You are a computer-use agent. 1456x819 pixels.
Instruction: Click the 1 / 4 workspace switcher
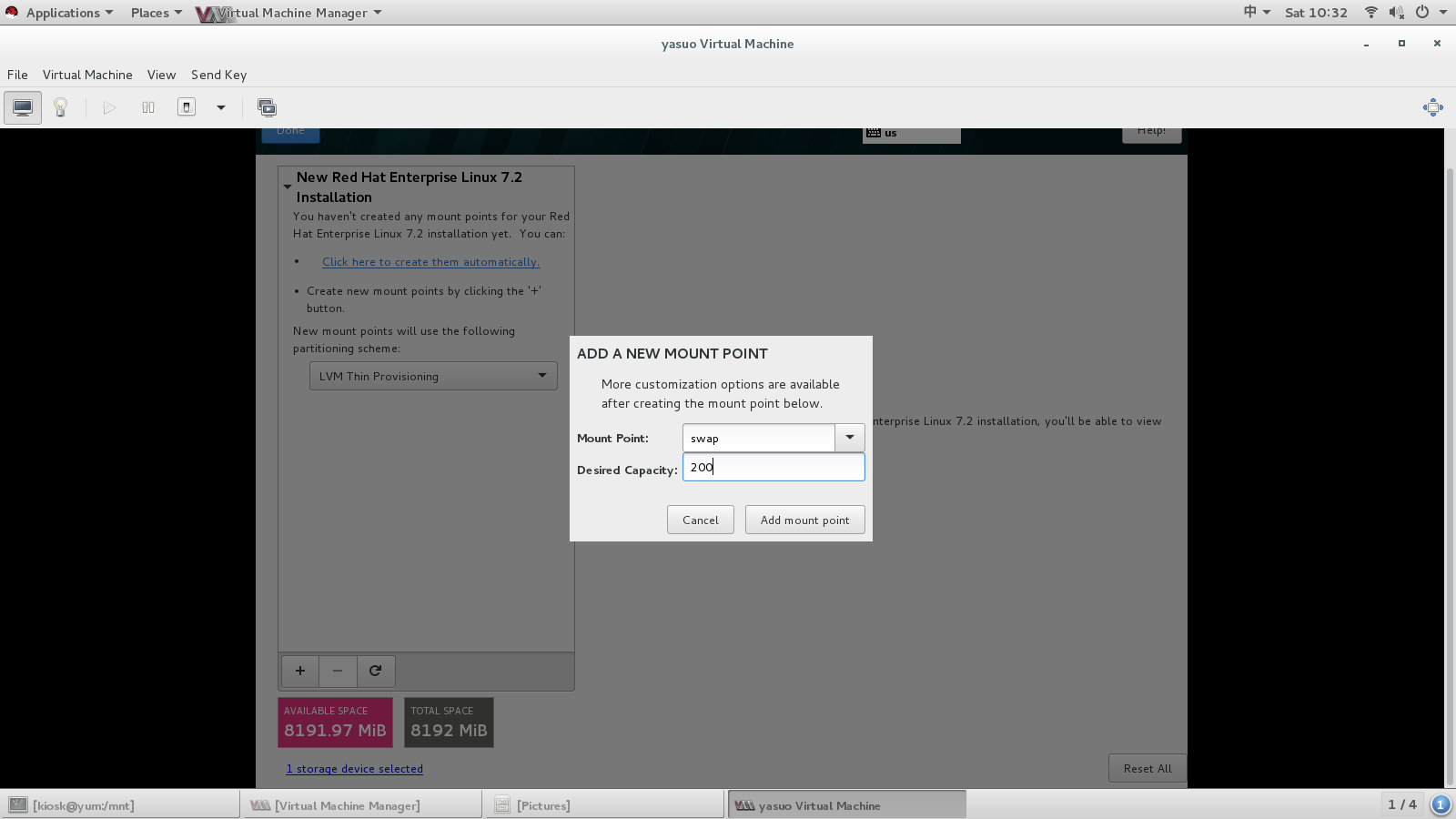click(x=1402, y=804)
